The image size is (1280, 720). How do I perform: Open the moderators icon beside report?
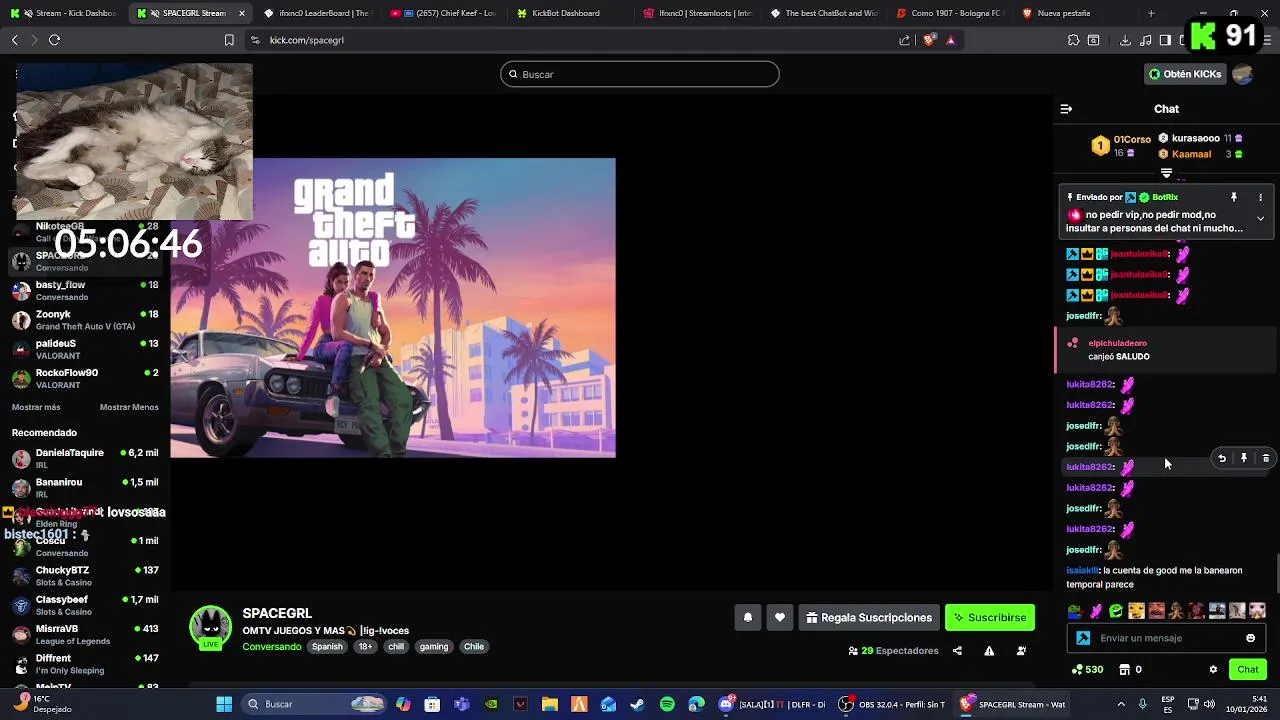(1021, 651)
